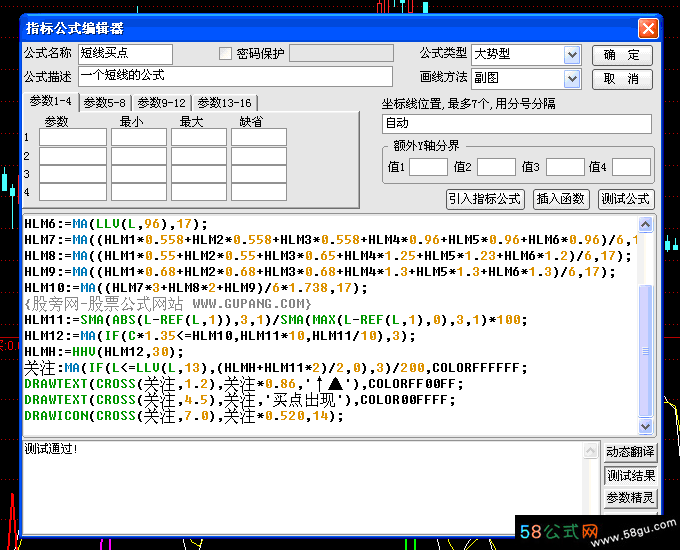
Task: Select the 参数9-12 tab
Action: tap(161, 102)
